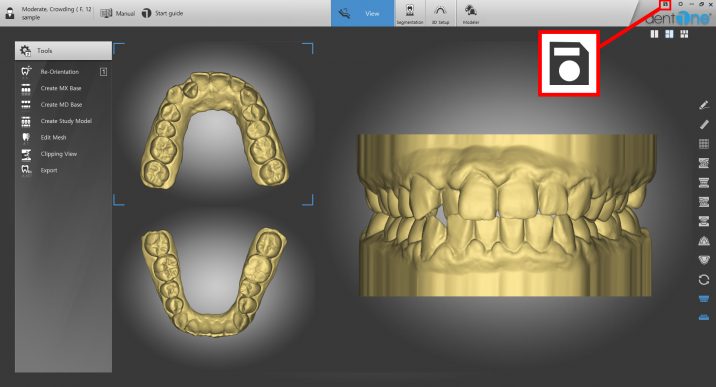Toggle the grid display icon on right toolbar

point(704,144)
